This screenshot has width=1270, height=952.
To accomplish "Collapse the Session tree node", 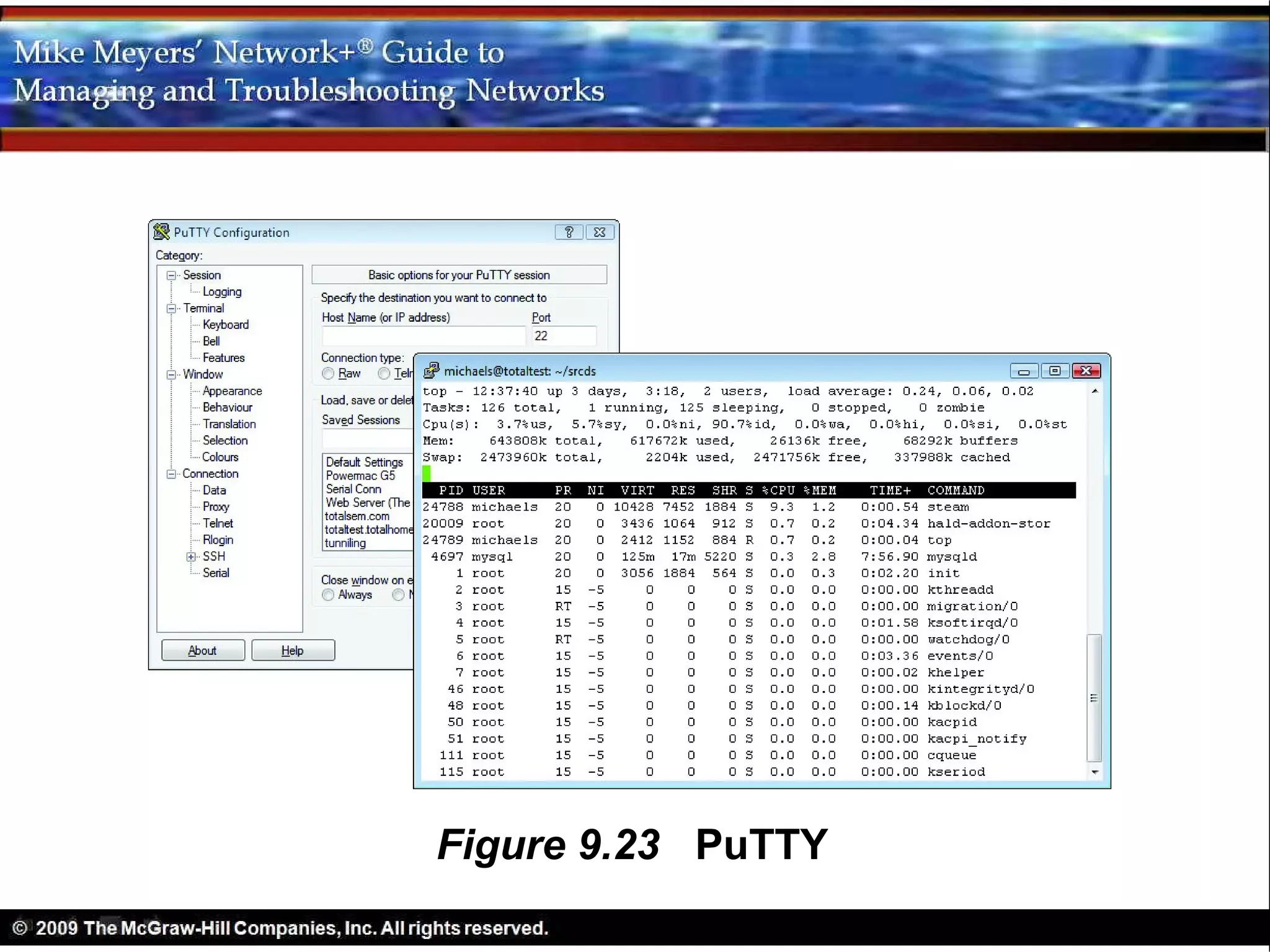I will (x=171, y=275).
